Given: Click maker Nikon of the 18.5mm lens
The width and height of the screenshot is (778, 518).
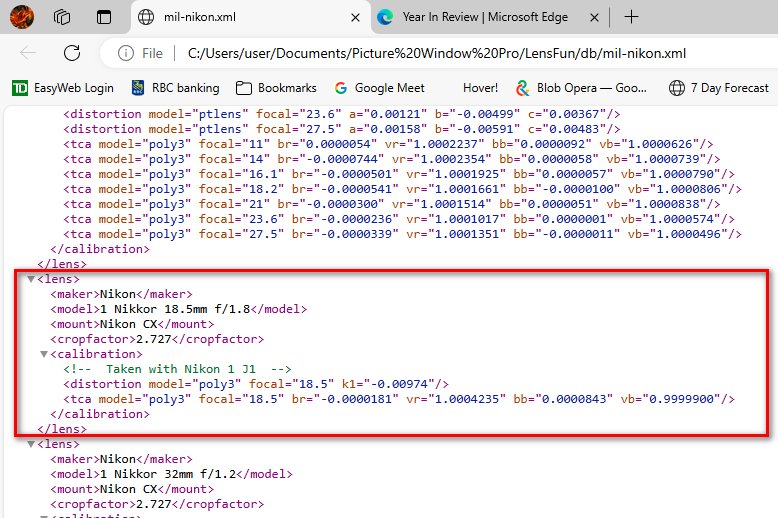Looking at the screenshot, I should point(118,294).
